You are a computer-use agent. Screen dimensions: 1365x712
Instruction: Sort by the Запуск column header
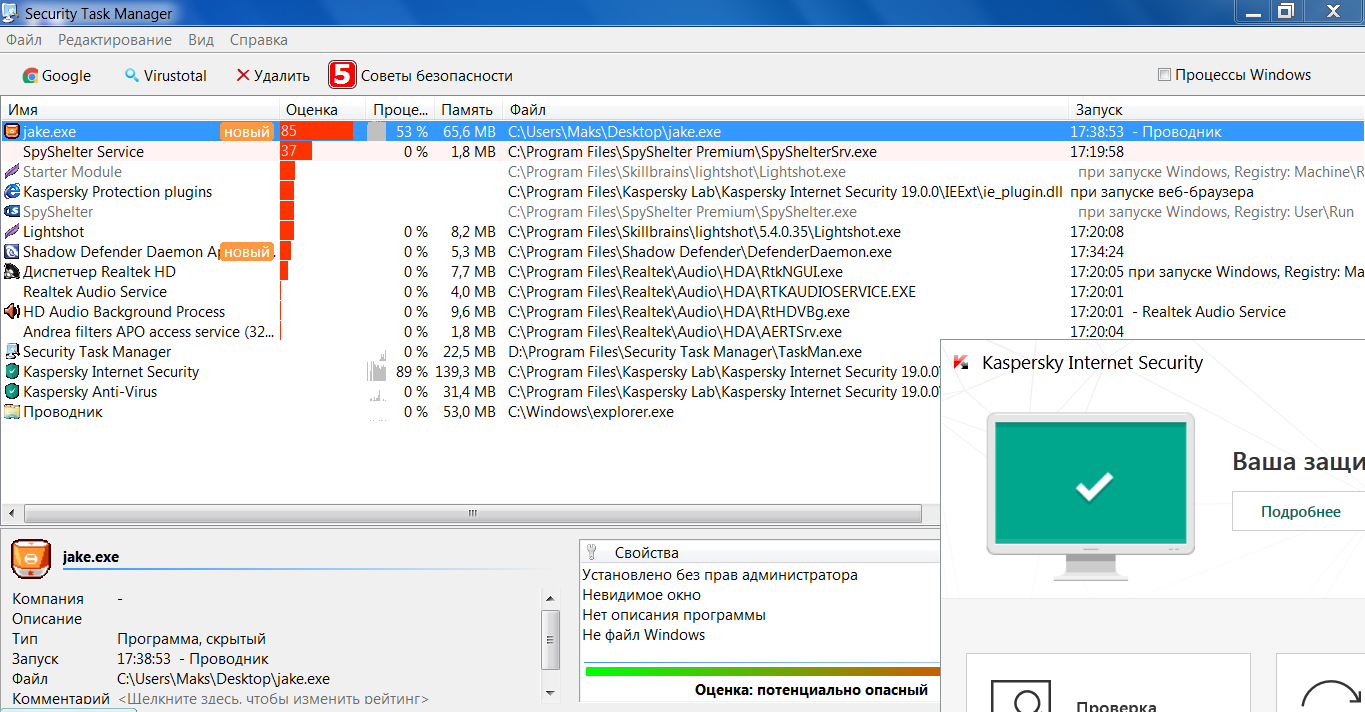[x=1217, y=110]
